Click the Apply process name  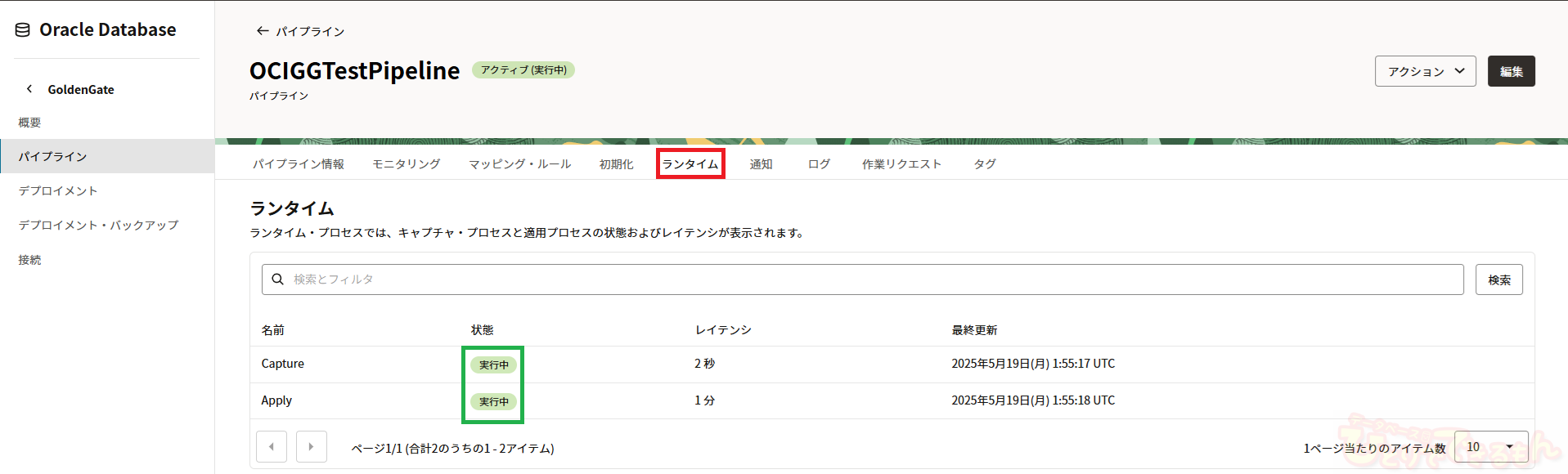coord(276,400)
